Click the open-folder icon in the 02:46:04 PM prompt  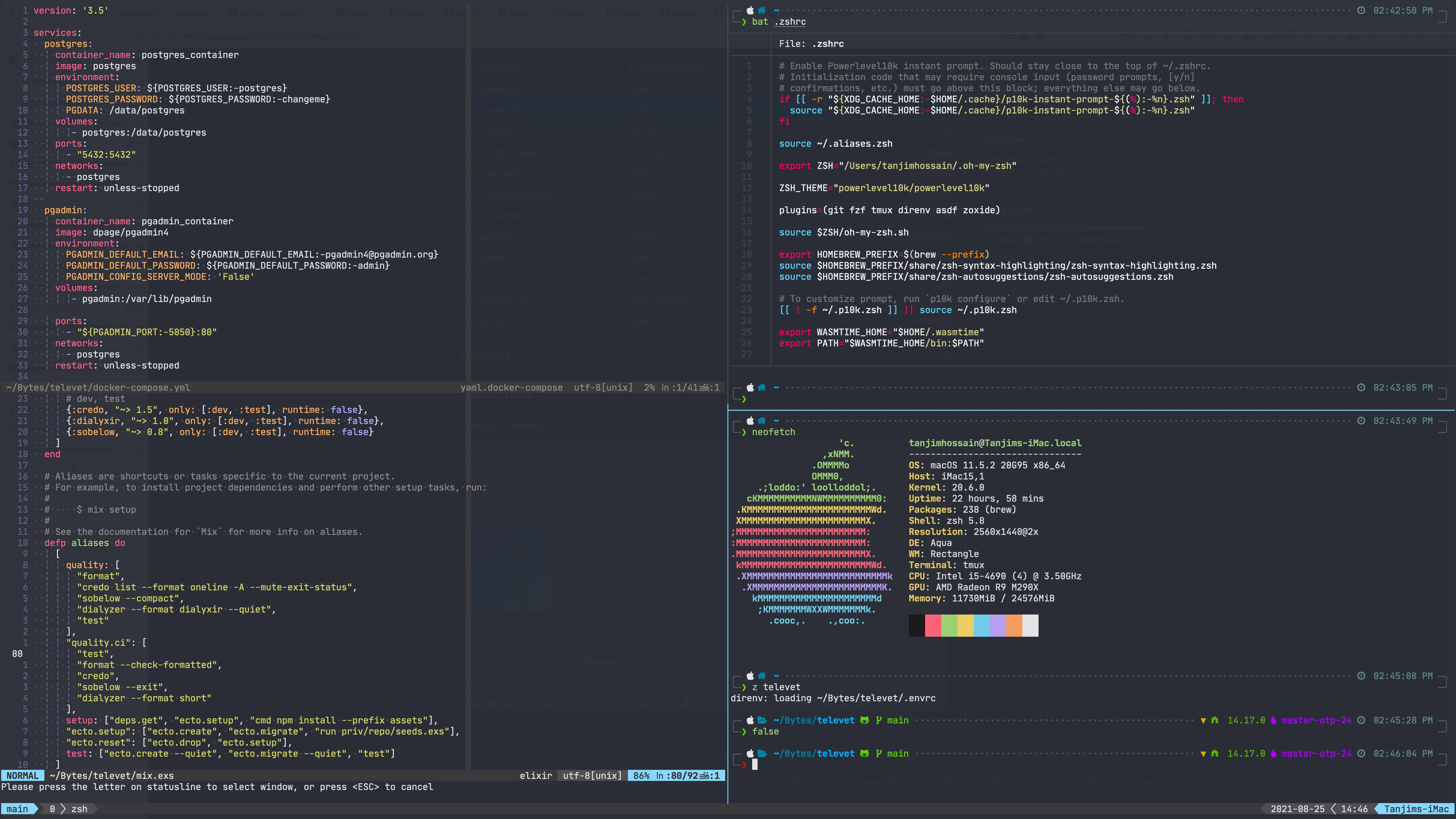[762, 753]
